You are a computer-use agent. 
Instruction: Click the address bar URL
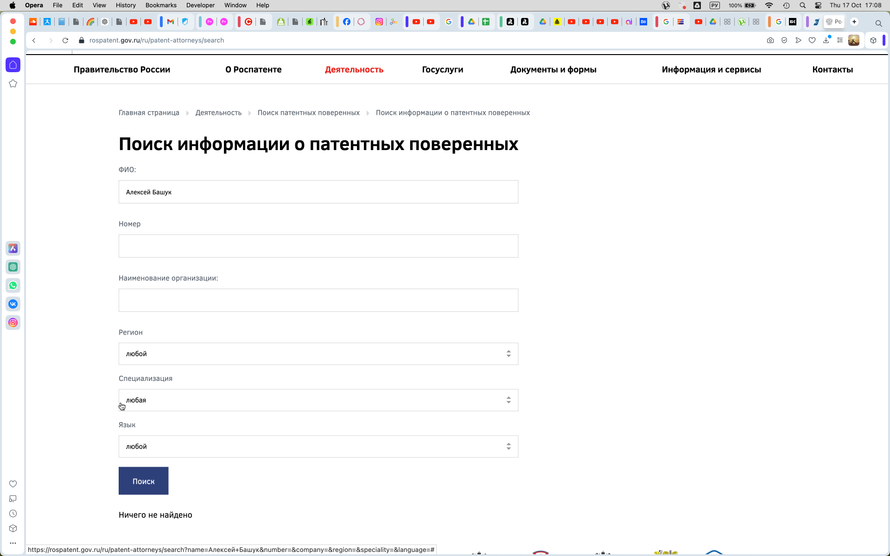click(157, 40)
